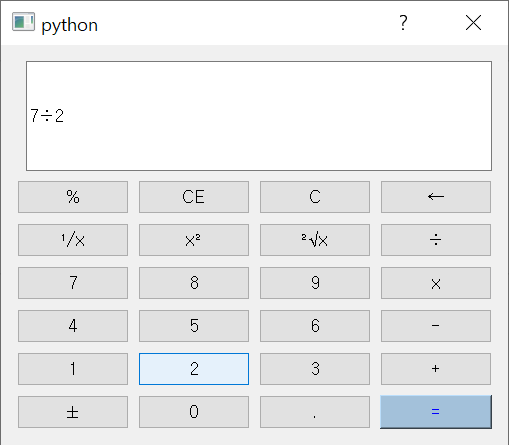Clear entry with the CE button
This screenshot has height=445, width=509.
point(194,197)
